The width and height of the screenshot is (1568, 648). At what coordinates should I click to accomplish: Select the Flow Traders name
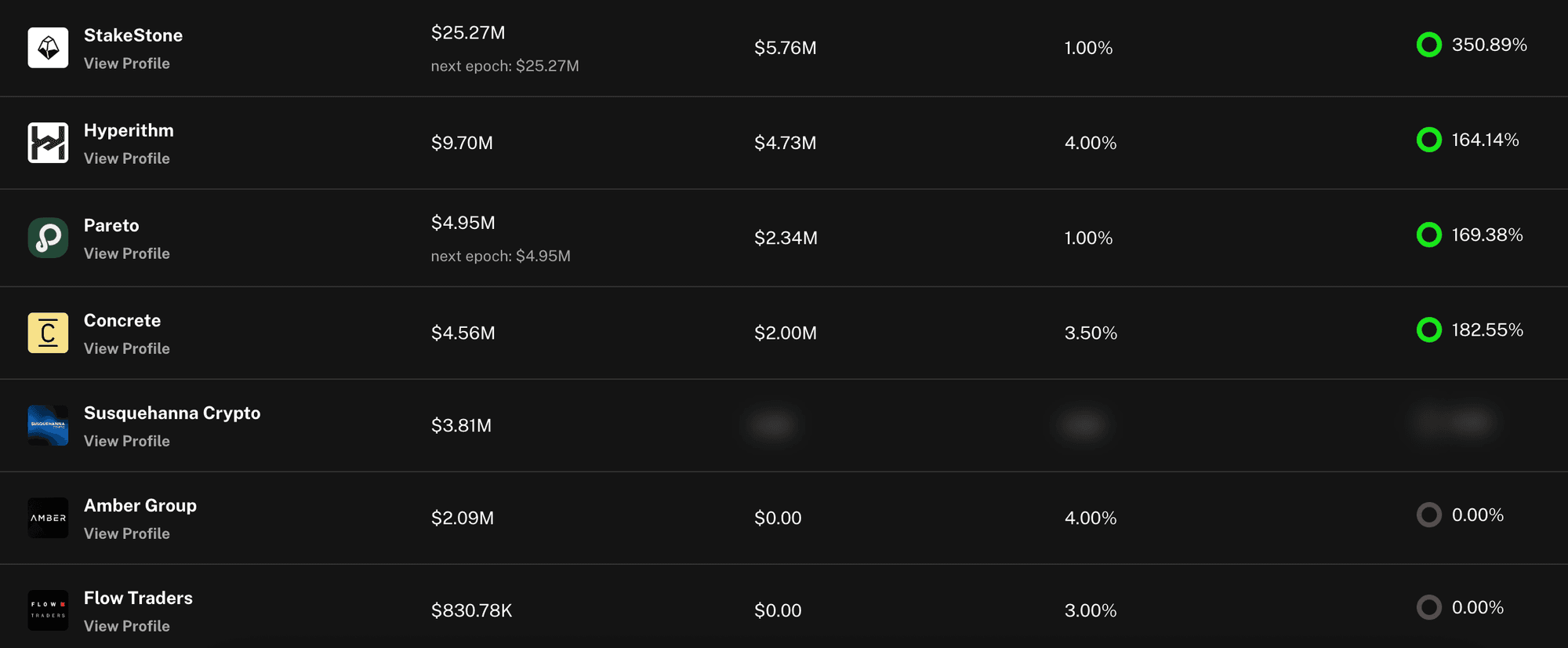point(138,598)
